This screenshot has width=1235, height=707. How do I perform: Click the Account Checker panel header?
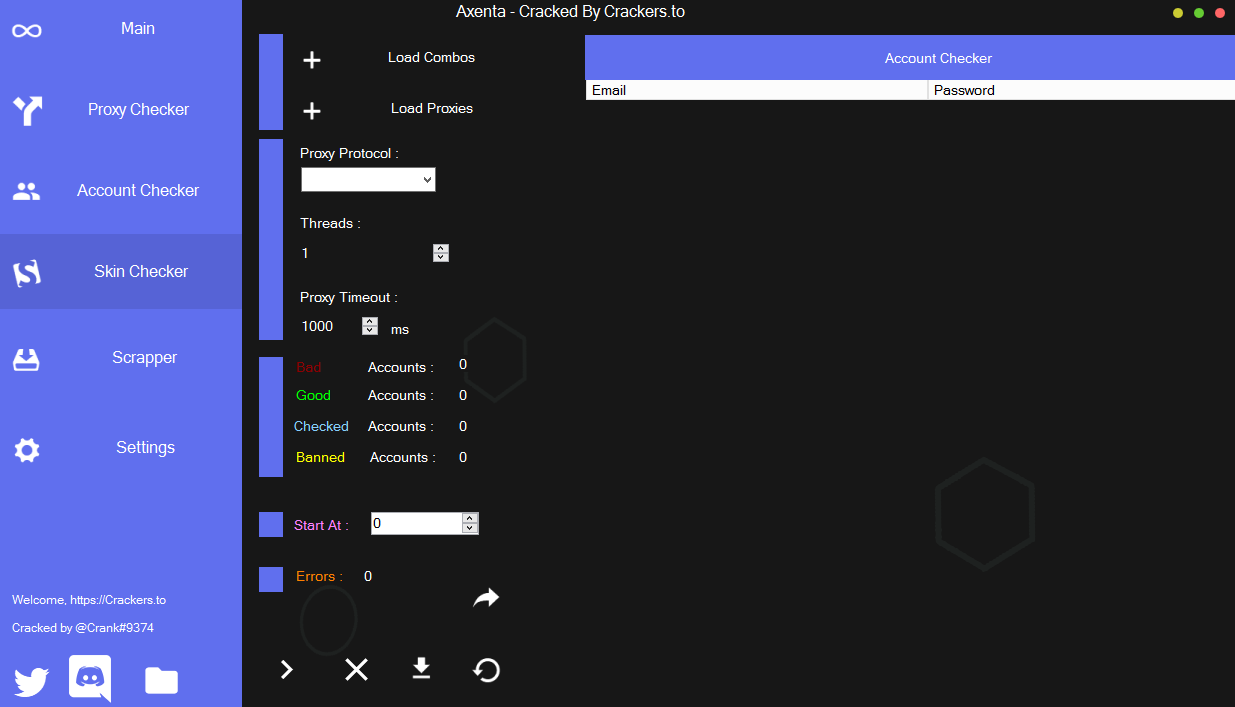(x=910, y=58)
